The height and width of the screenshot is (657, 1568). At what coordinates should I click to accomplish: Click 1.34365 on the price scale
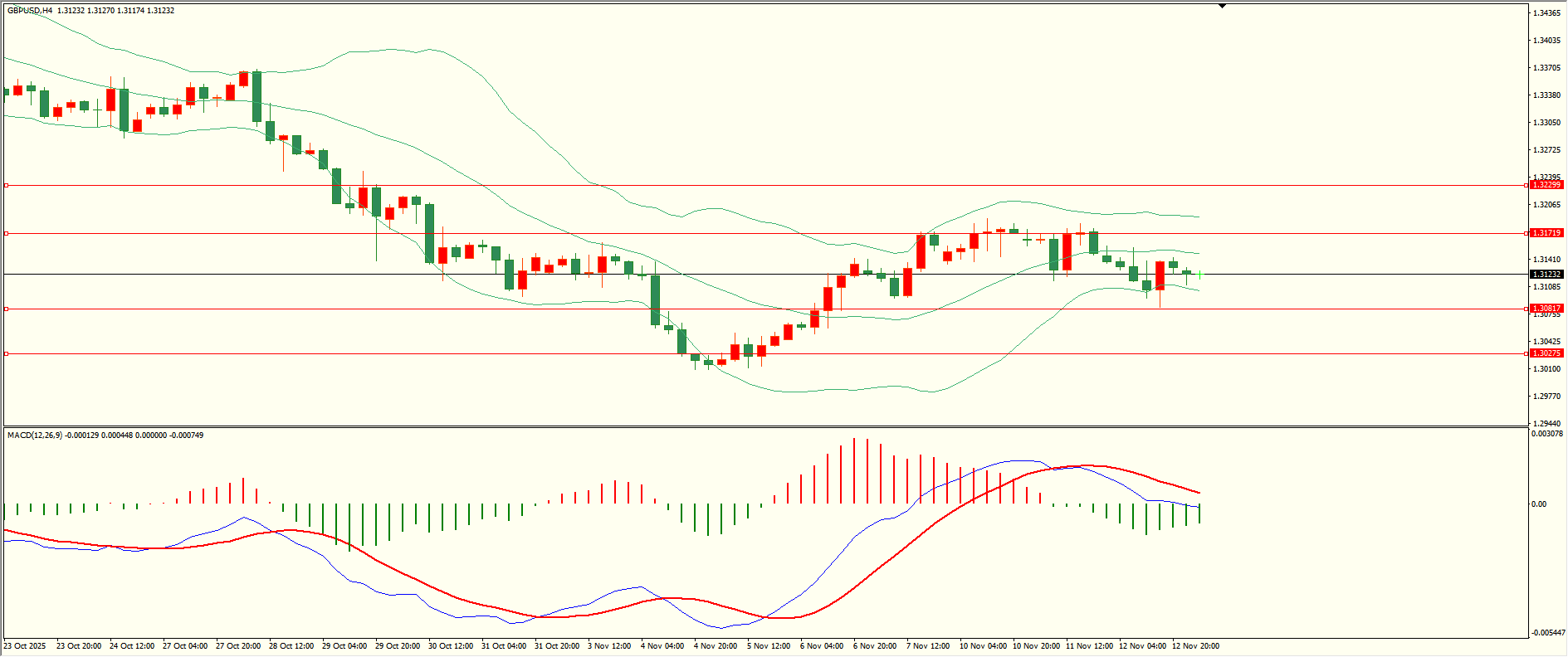(1546, 13)
